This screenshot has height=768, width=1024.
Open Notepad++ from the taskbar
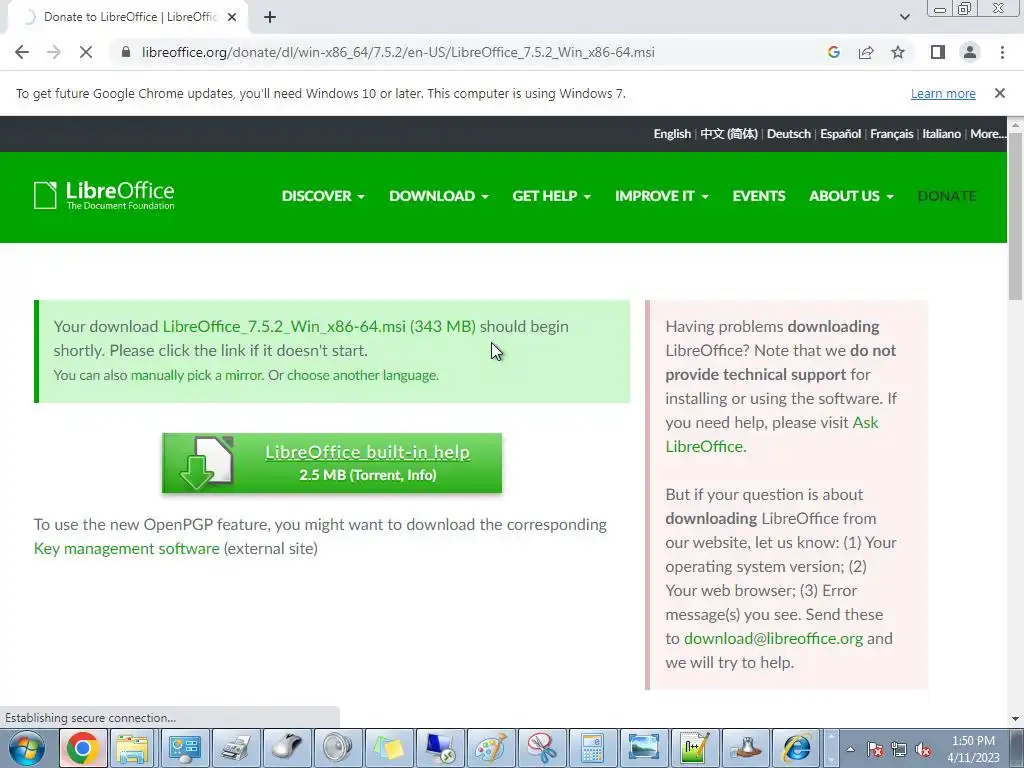point(694,748)
